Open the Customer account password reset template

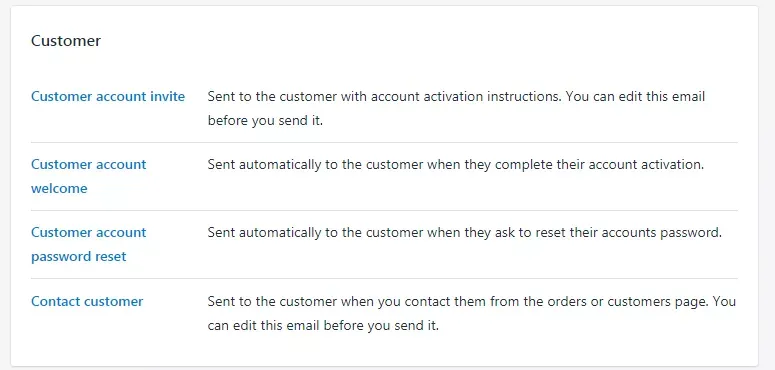pos(88,244)
